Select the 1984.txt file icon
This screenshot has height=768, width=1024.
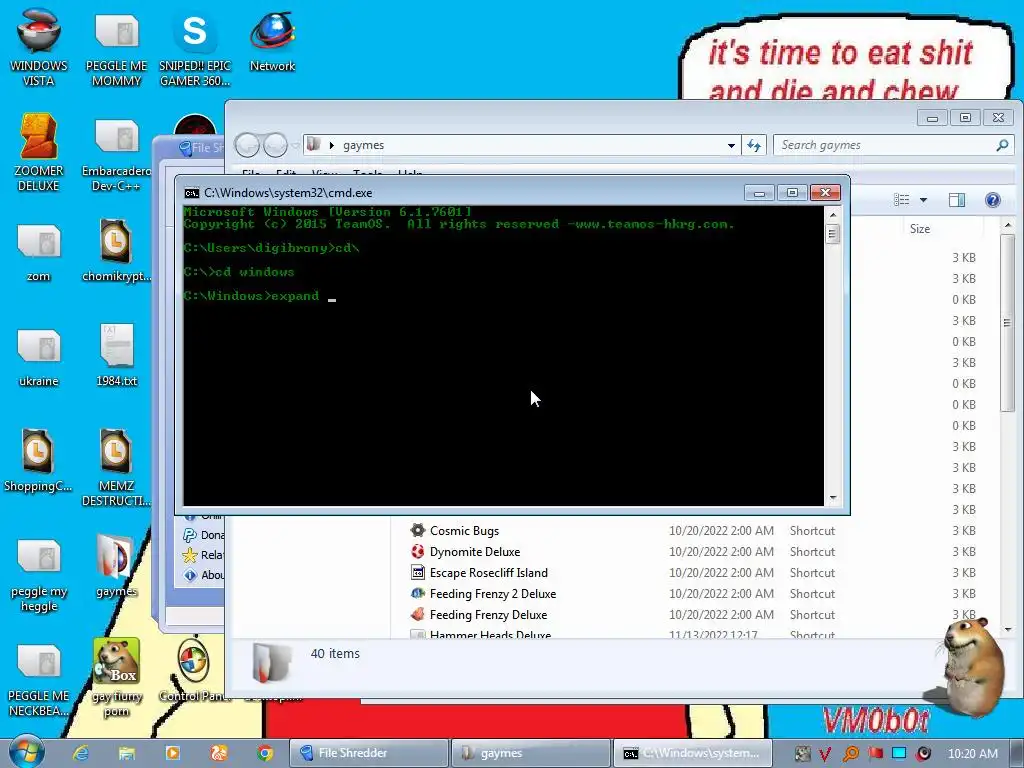pyautogui.click(x=116, y=355)
